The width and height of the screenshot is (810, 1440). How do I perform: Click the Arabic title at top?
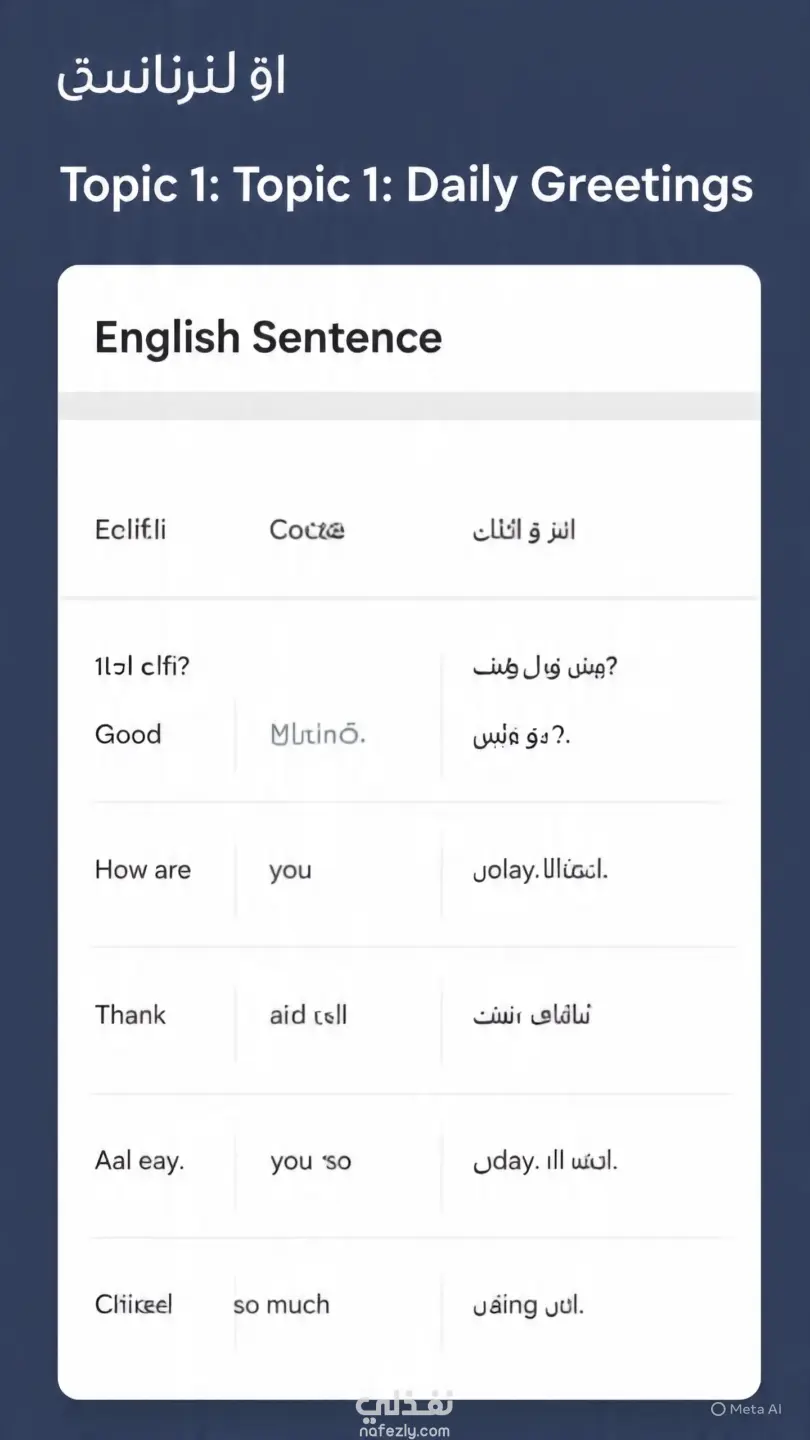point(171,77)
